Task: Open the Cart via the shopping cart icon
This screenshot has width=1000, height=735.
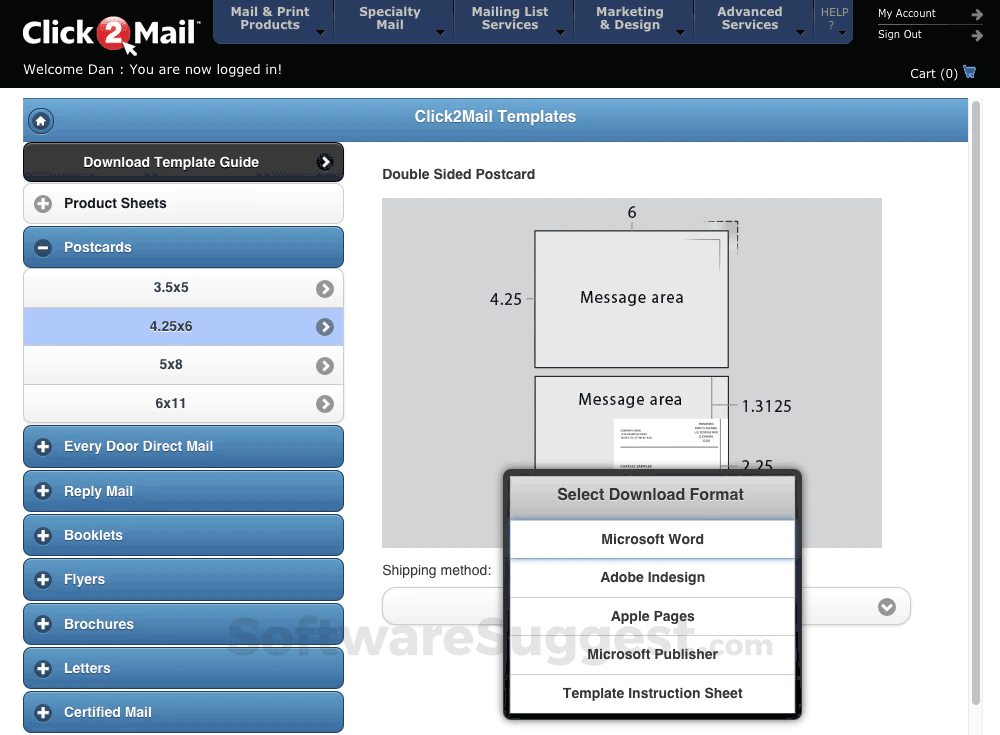Action: (968, 72)
